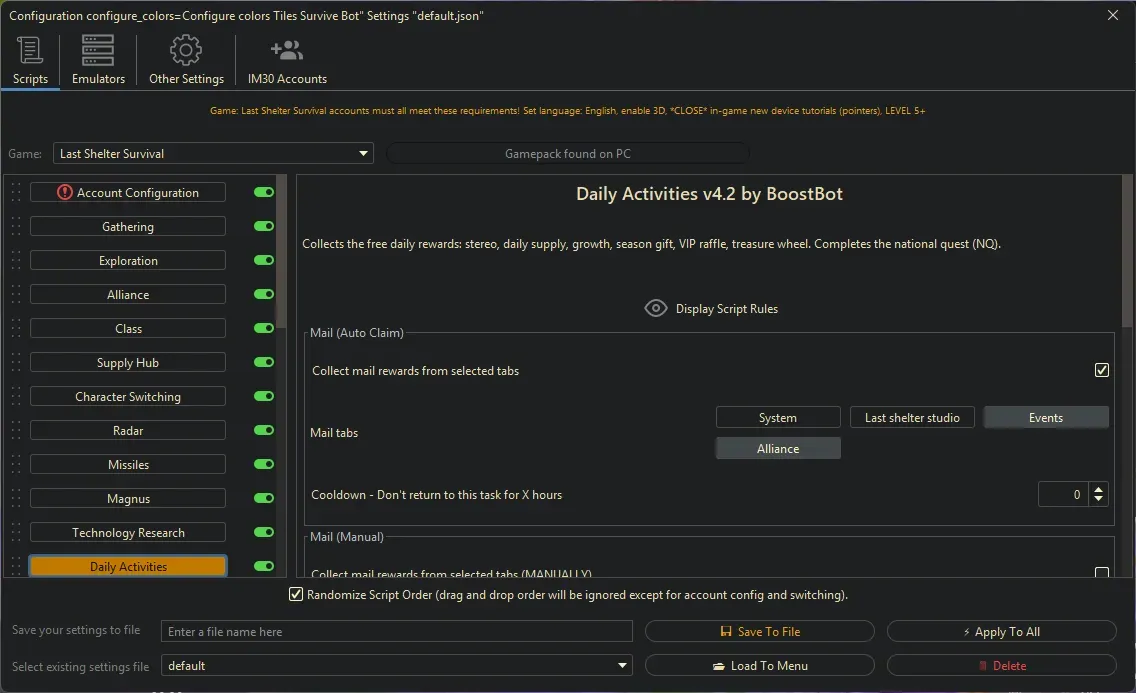Open the Technology Research script settings

click(128, 533)
